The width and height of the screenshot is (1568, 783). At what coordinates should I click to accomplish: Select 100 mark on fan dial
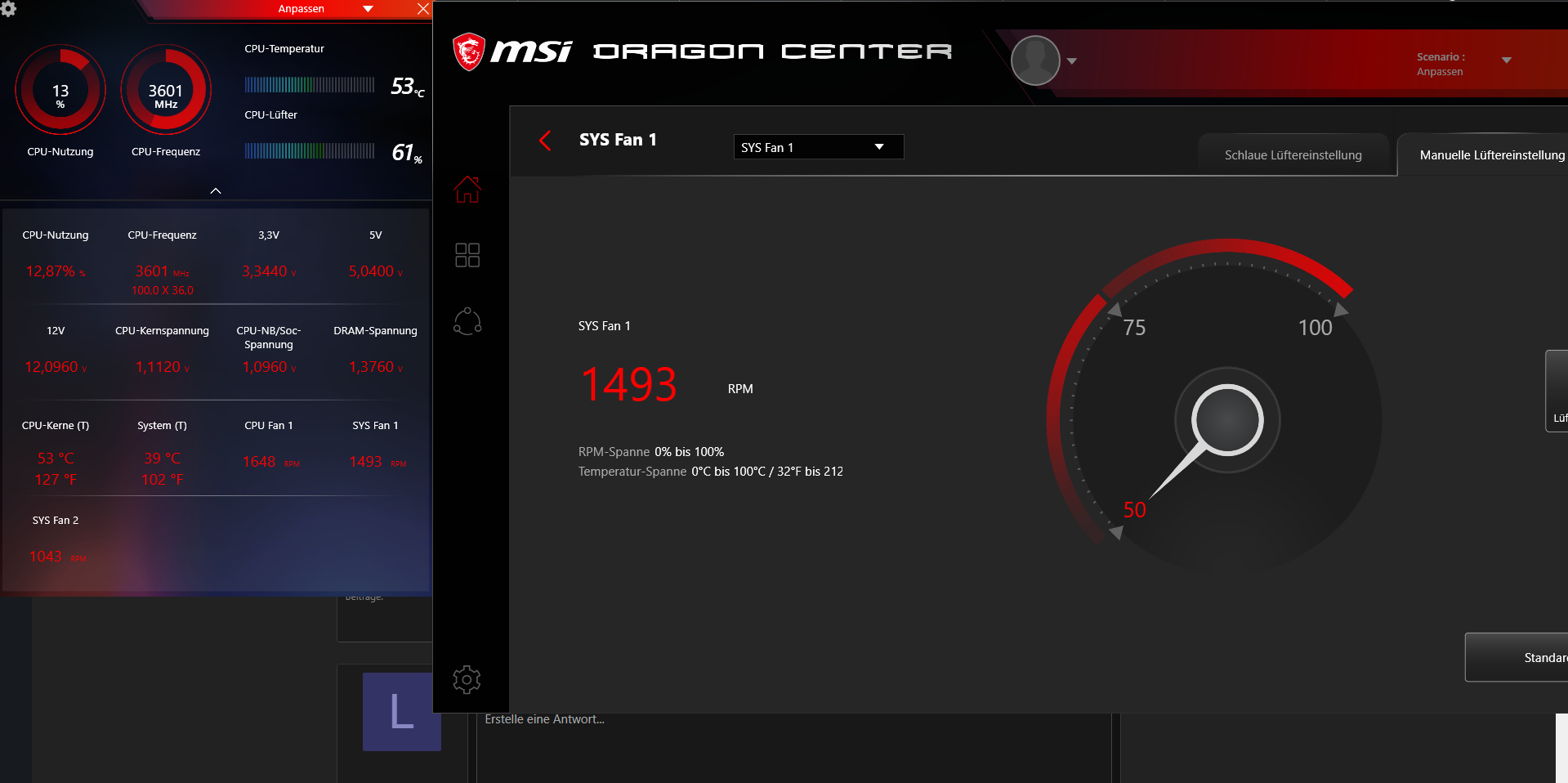point(1315,328)
